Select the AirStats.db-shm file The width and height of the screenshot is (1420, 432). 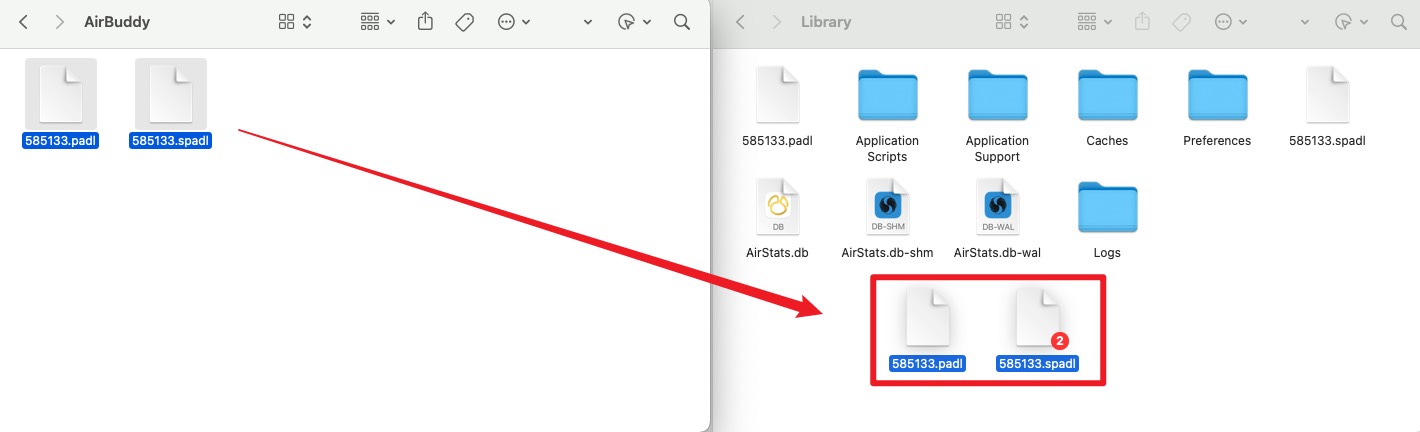click(887, 207)
